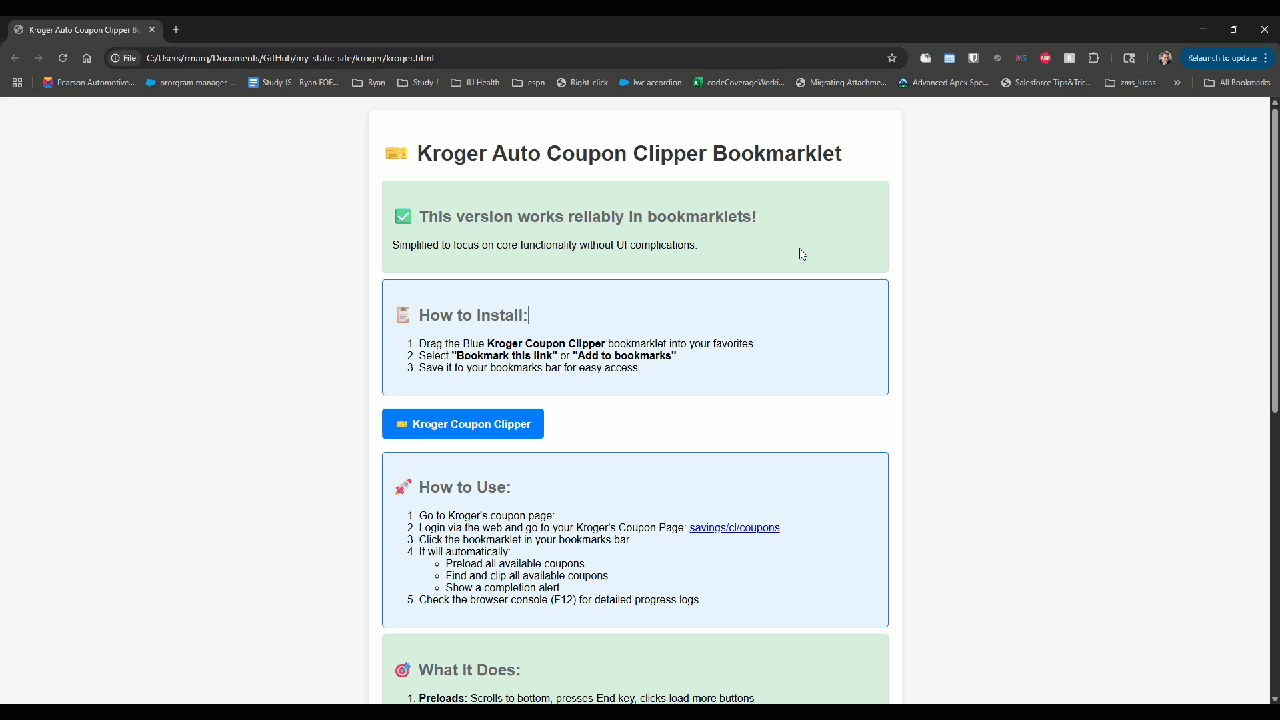1280x720 pixels.
Task: Open the espn bookmarks folder
Action: (528, 83)
